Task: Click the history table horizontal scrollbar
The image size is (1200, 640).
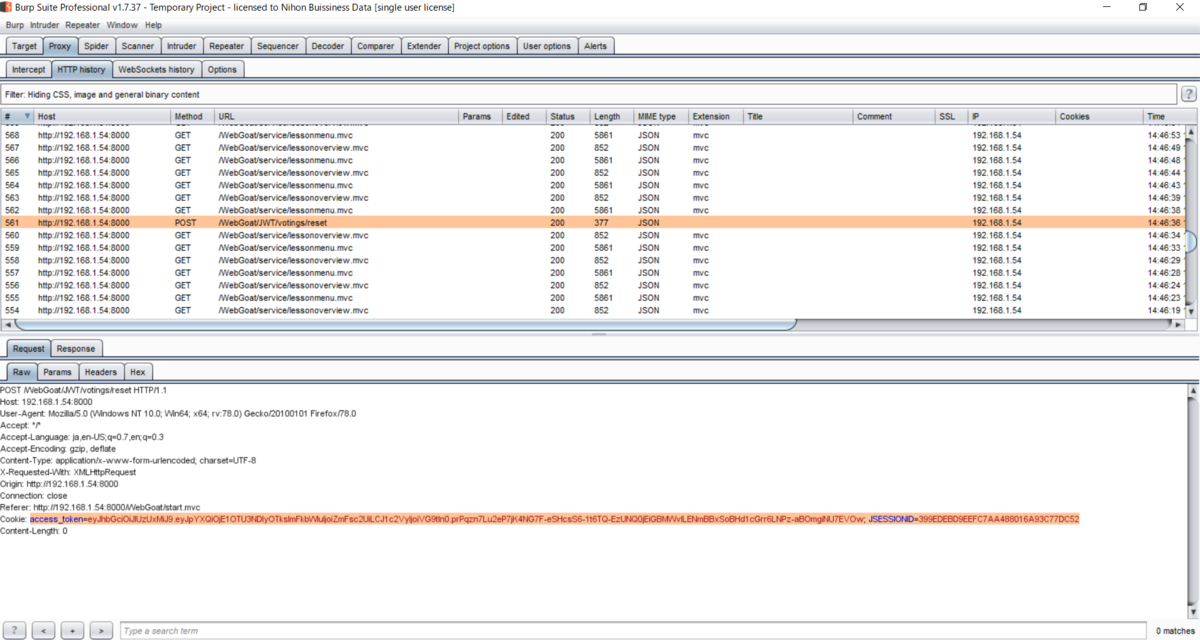Action: [x=405, y=324]
